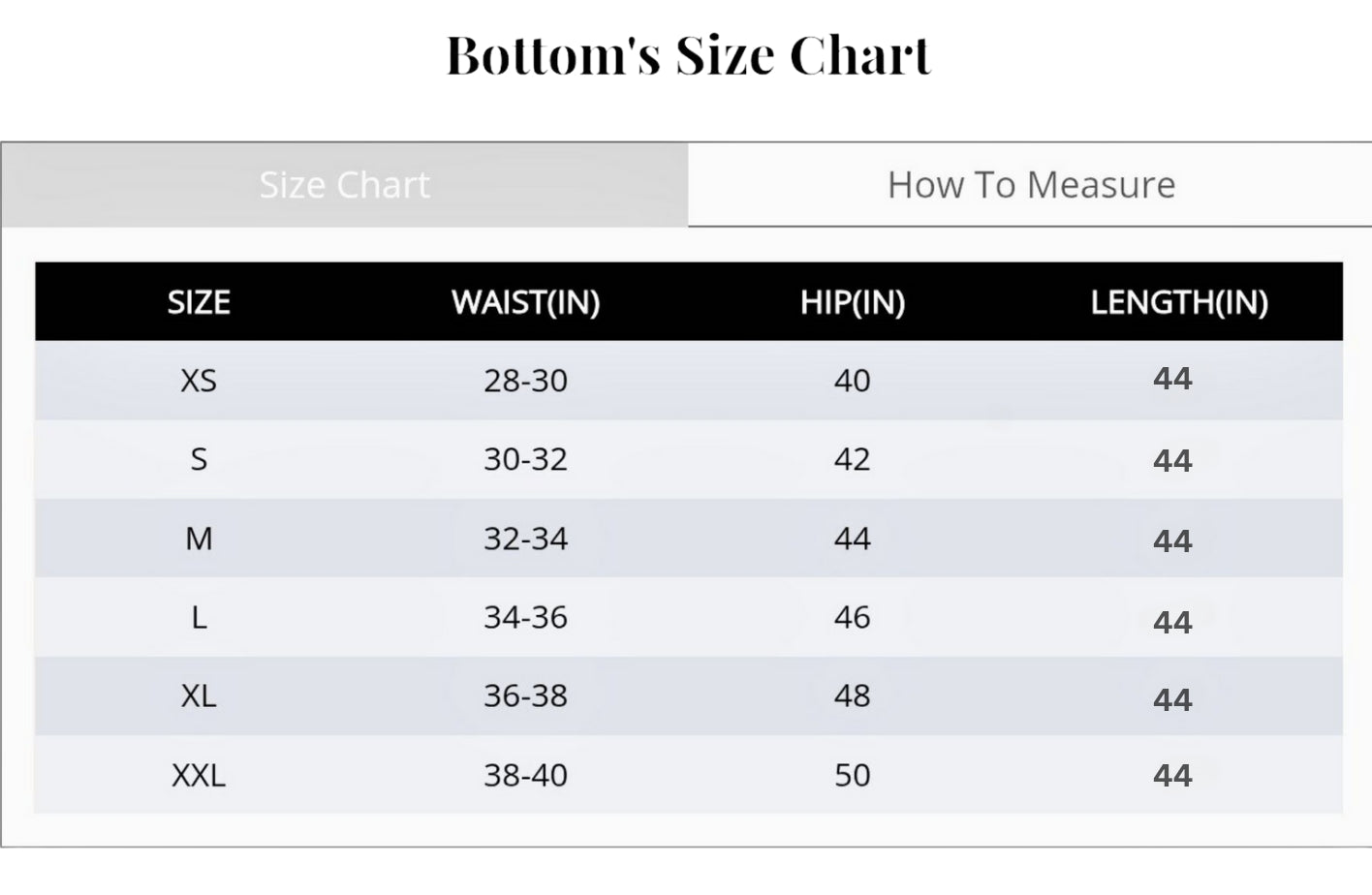Open the How To Measure tab
1372x895 pixels.
coord(1031,185)
